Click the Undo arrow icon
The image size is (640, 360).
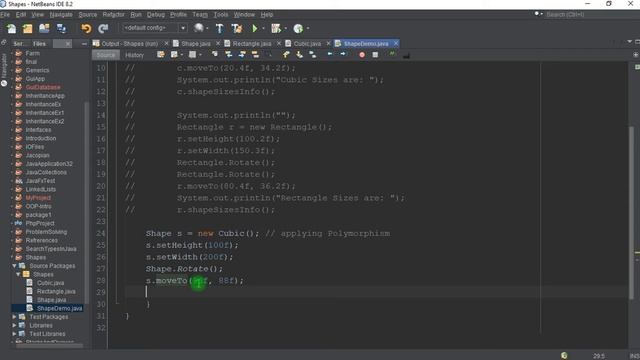pyautogui.click(x=86, y=28)
